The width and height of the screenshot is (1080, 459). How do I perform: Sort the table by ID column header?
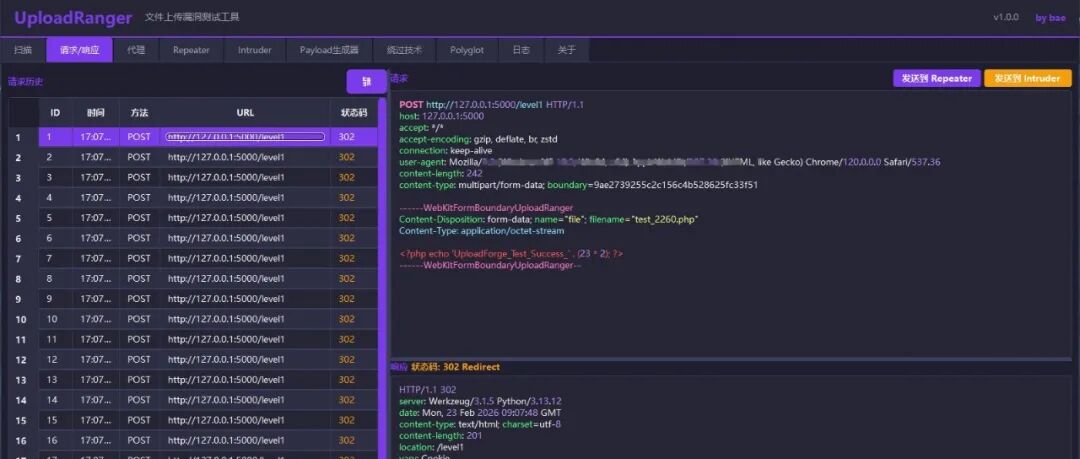55,112
